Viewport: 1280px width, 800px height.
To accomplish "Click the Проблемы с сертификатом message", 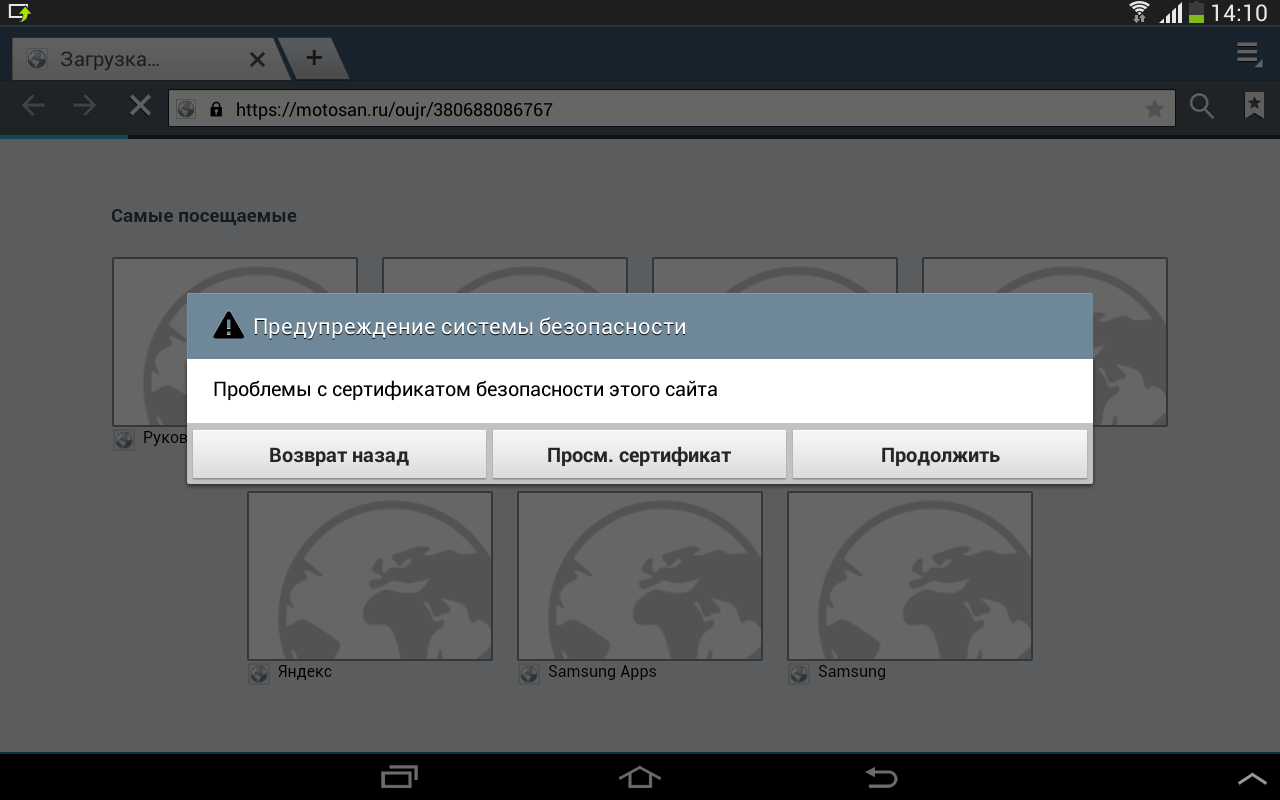I will tap(465, 389).
